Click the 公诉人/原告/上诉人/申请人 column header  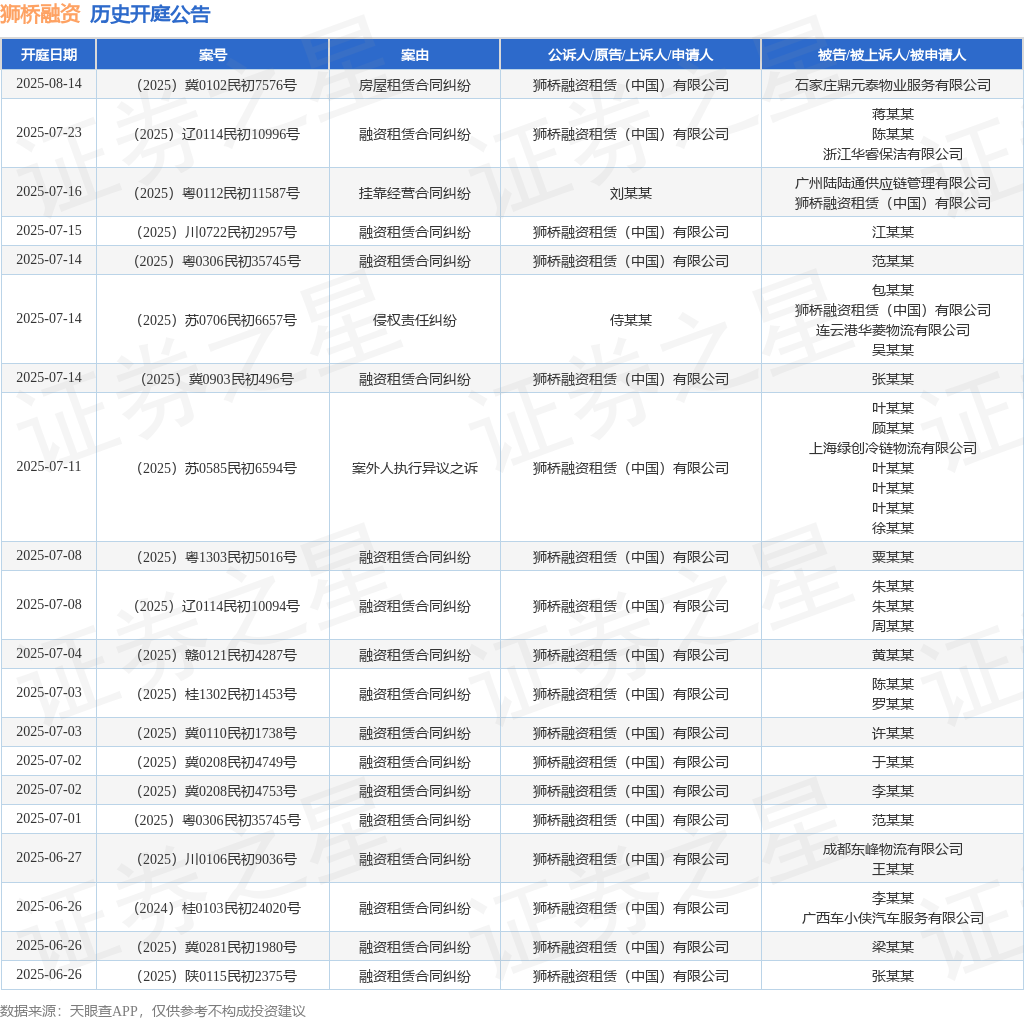630,55
